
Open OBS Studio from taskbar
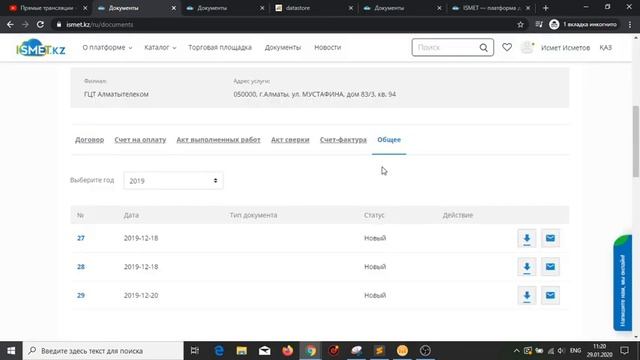coord(425,351)
